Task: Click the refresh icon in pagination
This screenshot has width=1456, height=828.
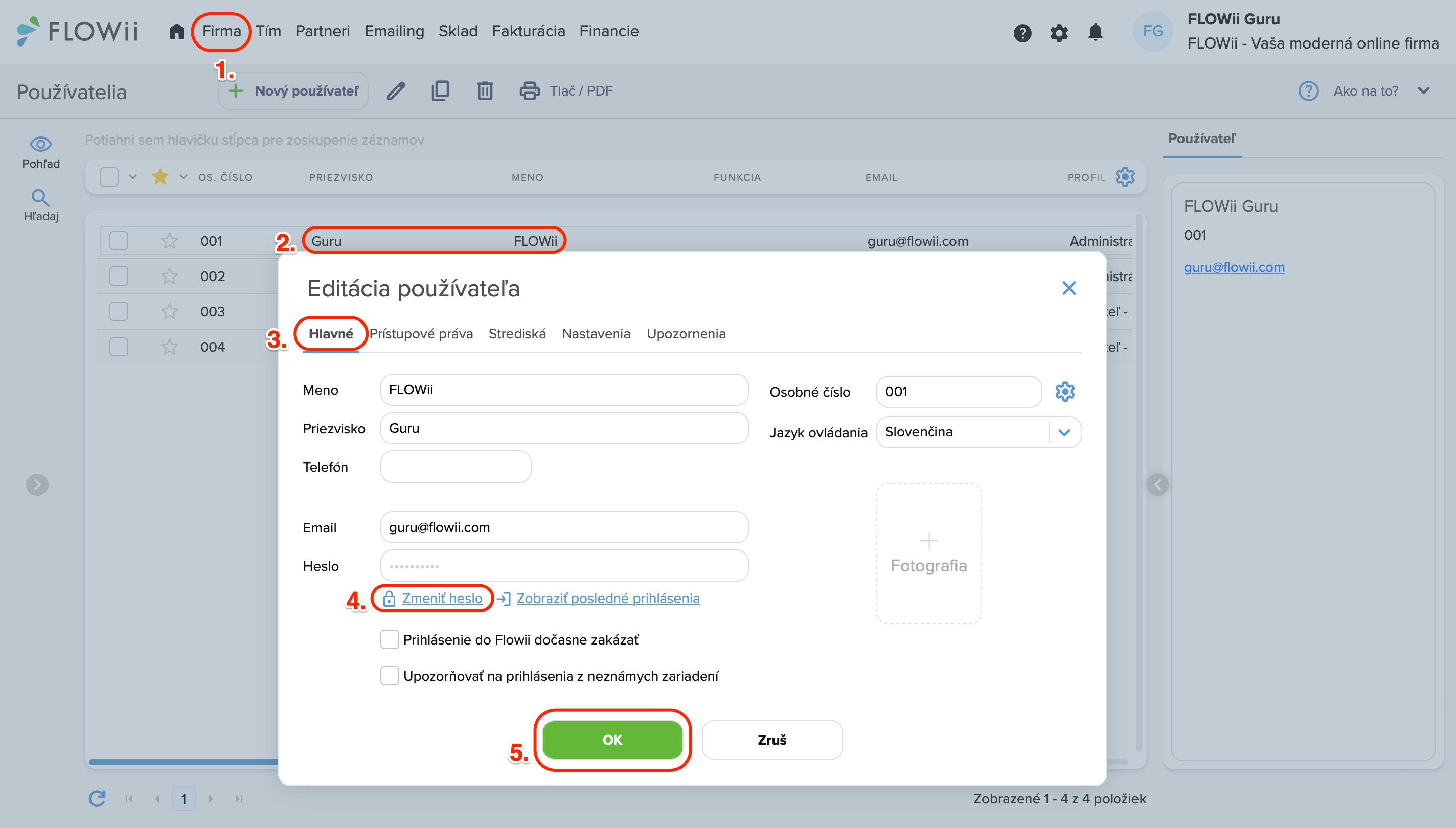Action: (x=97, y=799)
